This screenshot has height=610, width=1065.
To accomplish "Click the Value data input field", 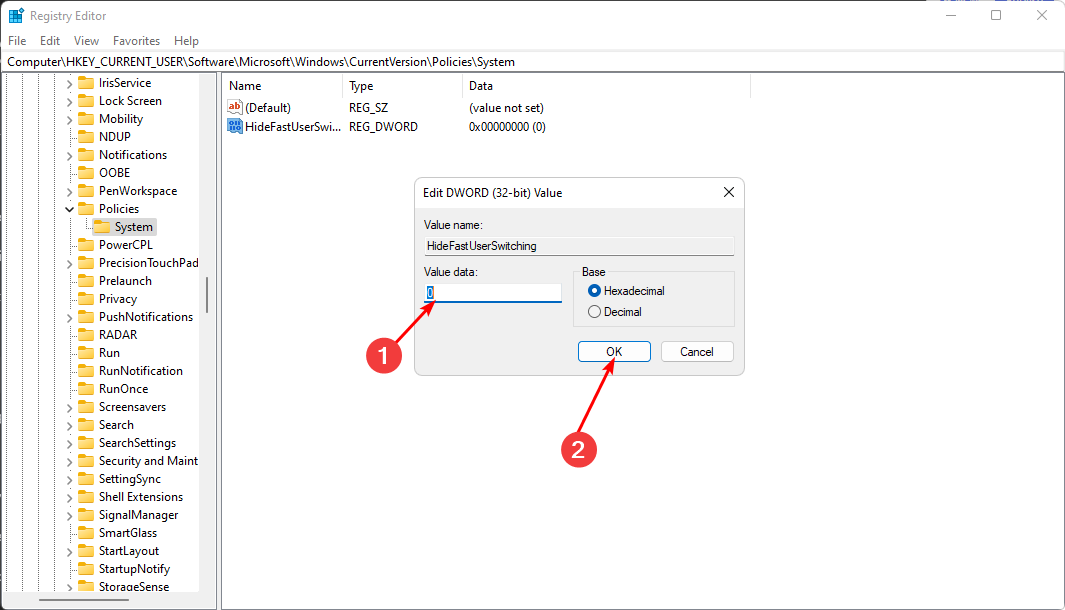I will point(494,293).
